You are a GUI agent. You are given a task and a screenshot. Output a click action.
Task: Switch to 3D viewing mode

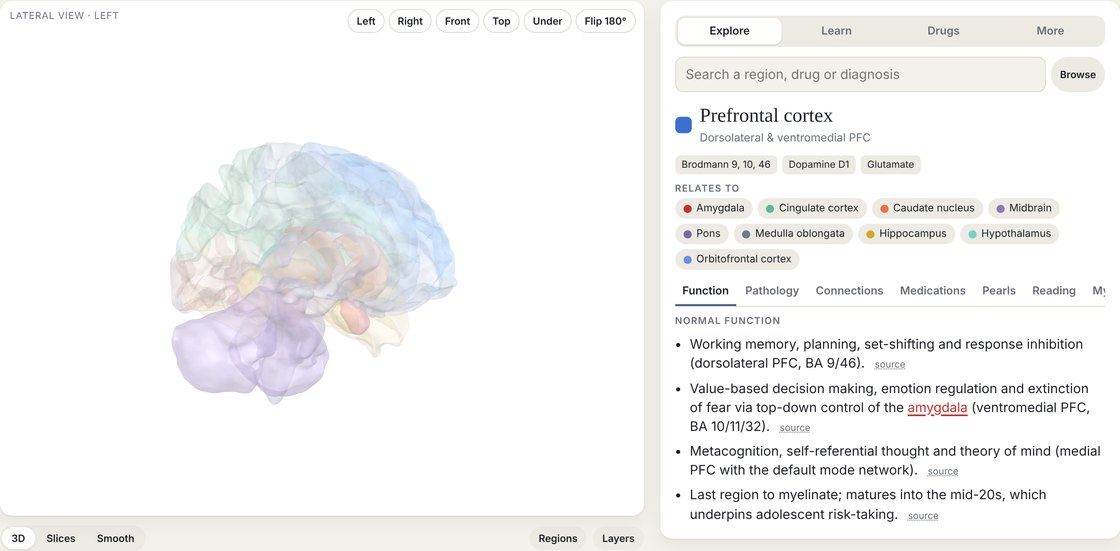pos(18,539)
